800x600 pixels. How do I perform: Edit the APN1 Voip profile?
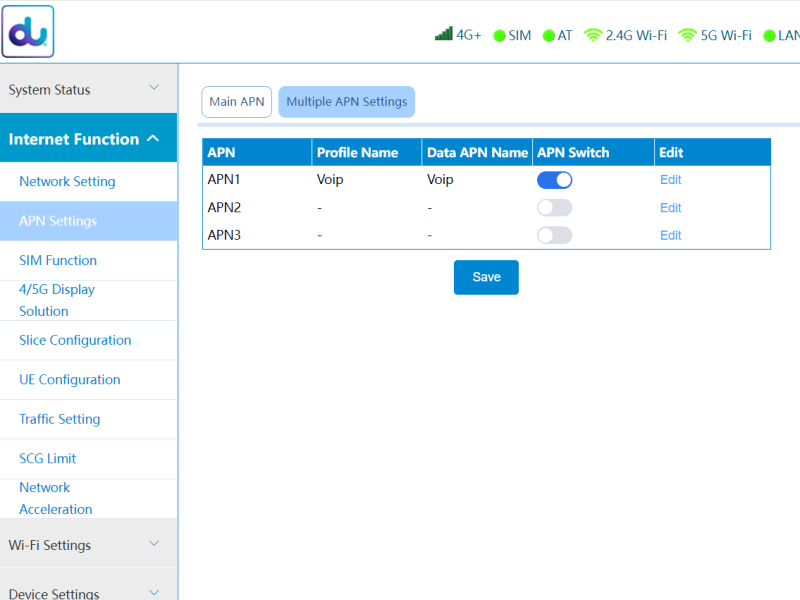click(670, 180)
